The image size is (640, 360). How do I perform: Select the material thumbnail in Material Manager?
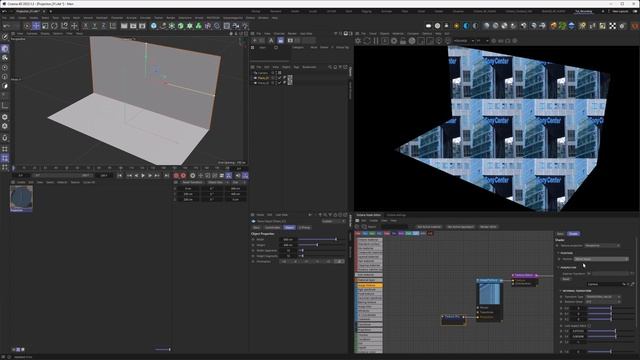(21, 198)
